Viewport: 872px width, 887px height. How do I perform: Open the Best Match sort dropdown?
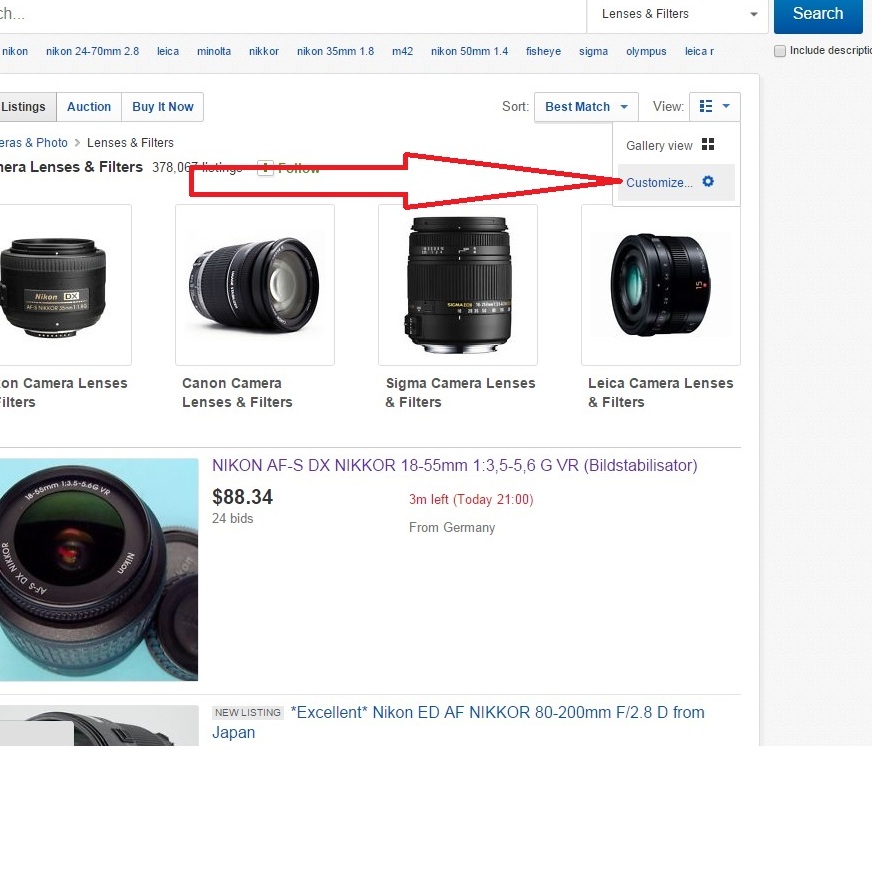pyautogui.click(x=586, y=107)
